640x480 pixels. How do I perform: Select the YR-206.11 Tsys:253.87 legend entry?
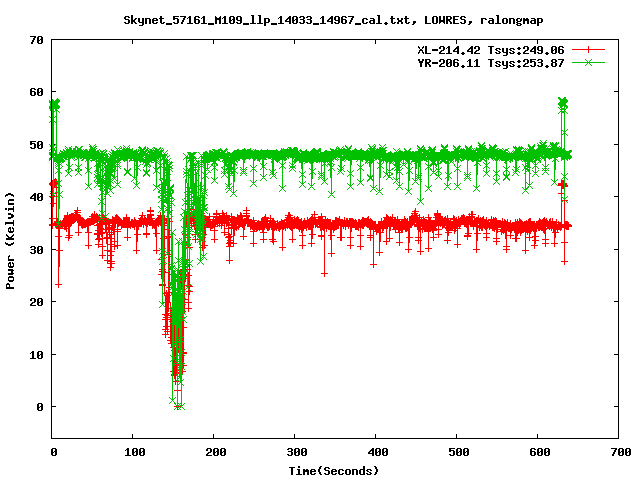click(491, 63)
